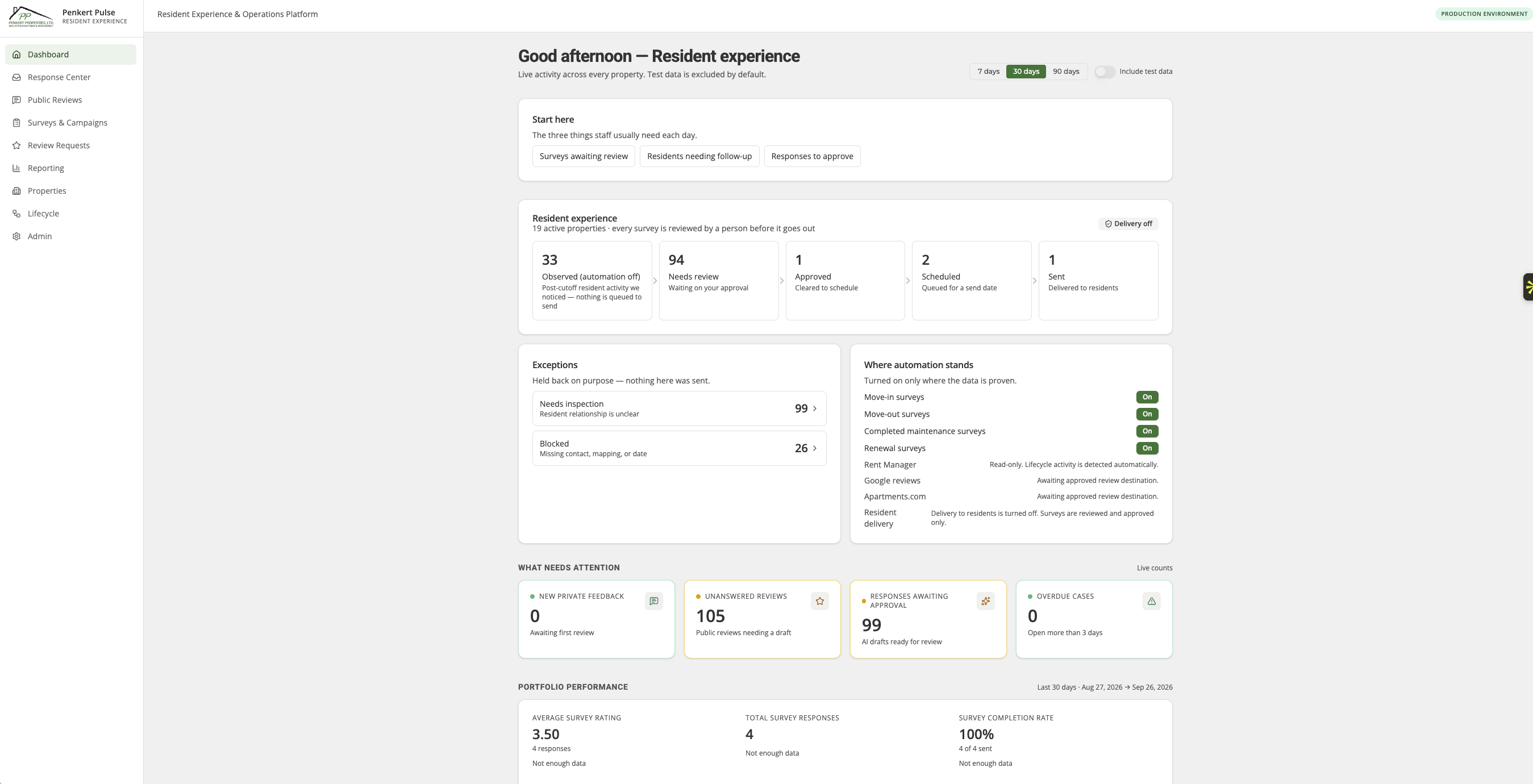Click the Delivery off badge
This screenshot has height=784, width=1533.
pyautogui.click(x=1128, y=224)
